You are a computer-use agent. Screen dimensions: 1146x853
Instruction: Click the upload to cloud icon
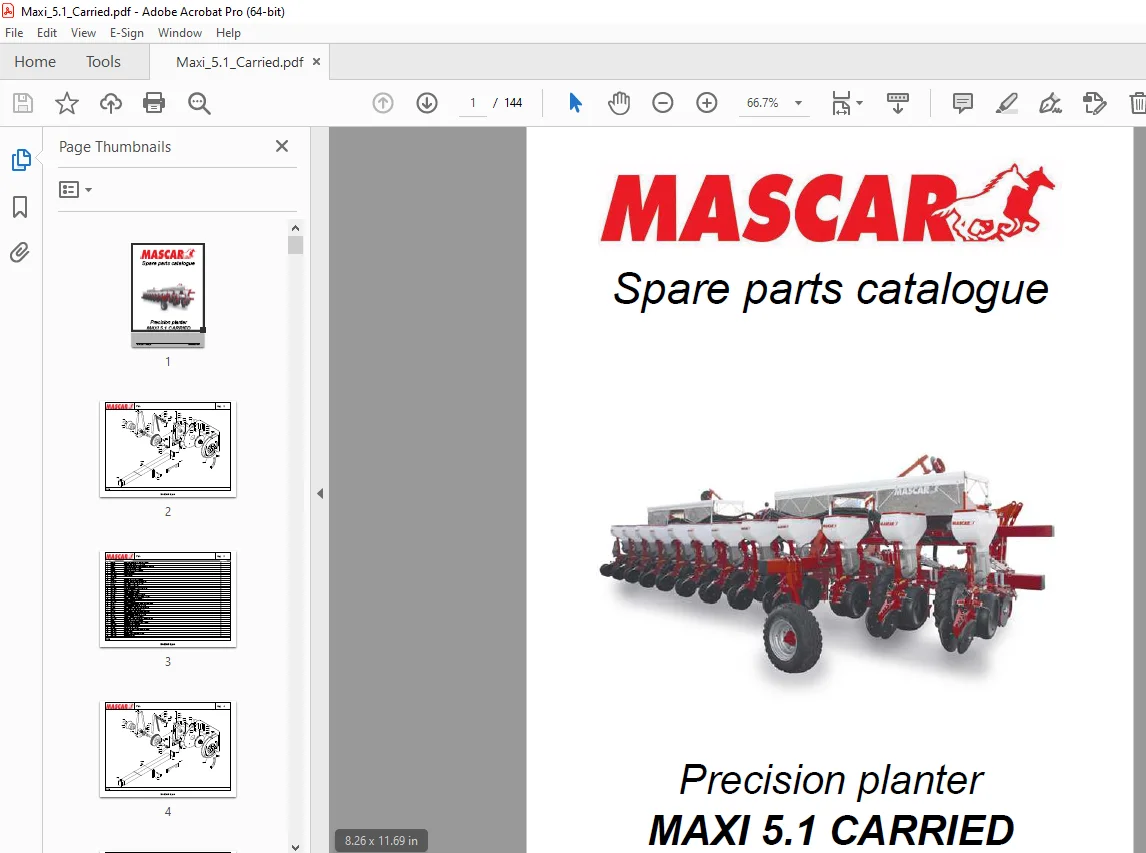click(x=110, y=103)
